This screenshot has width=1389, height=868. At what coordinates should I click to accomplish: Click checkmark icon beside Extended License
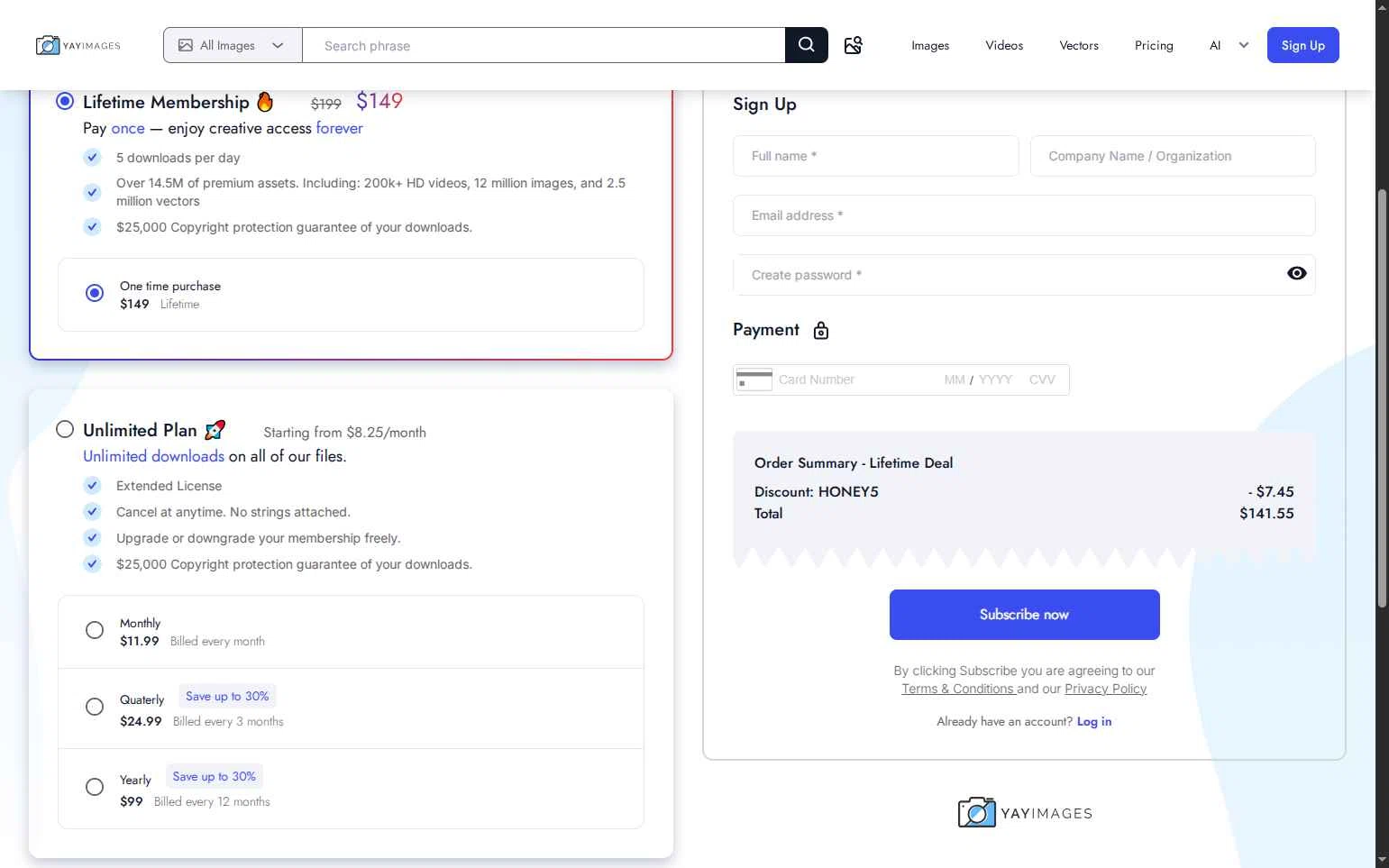92,486
